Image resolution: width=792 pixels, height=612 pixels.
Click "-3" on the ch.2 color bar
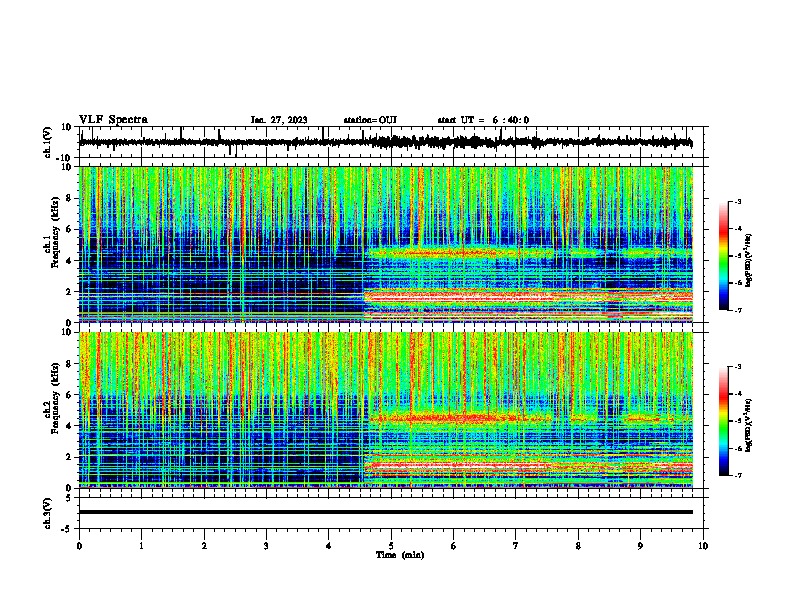point(737,367)
